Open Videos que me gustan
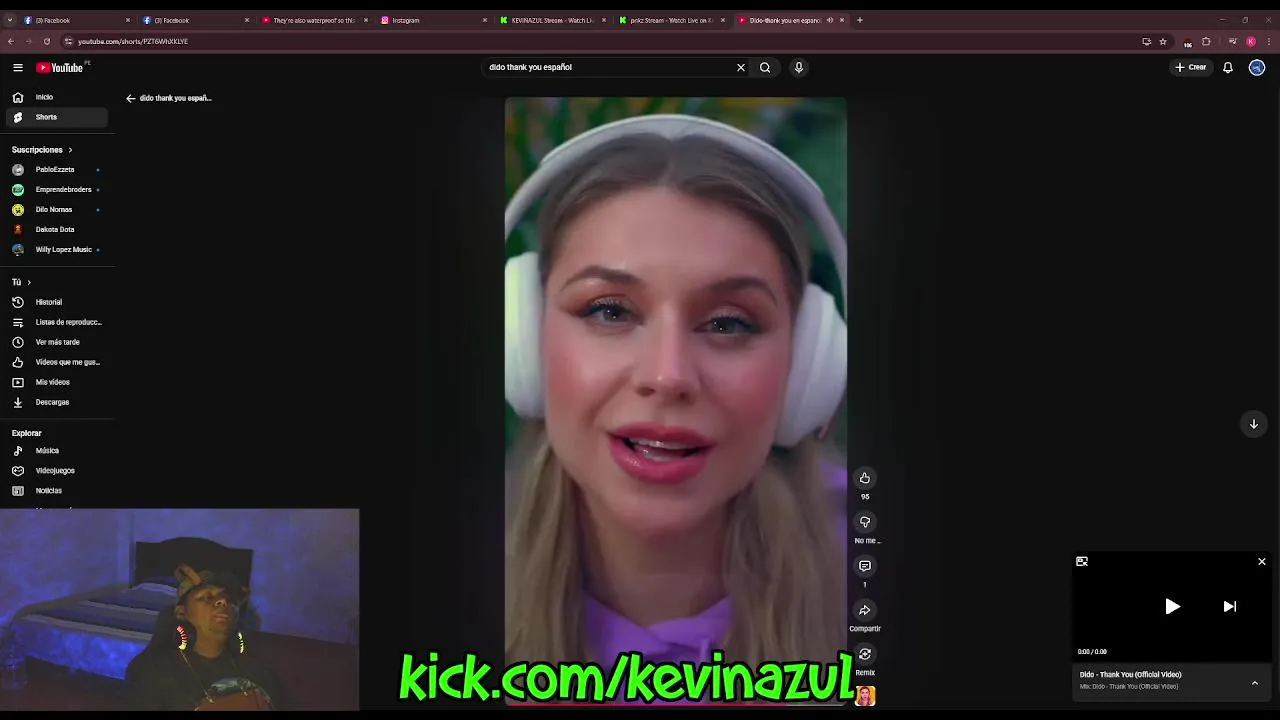 pyautogui.click(x=57, y=362)
